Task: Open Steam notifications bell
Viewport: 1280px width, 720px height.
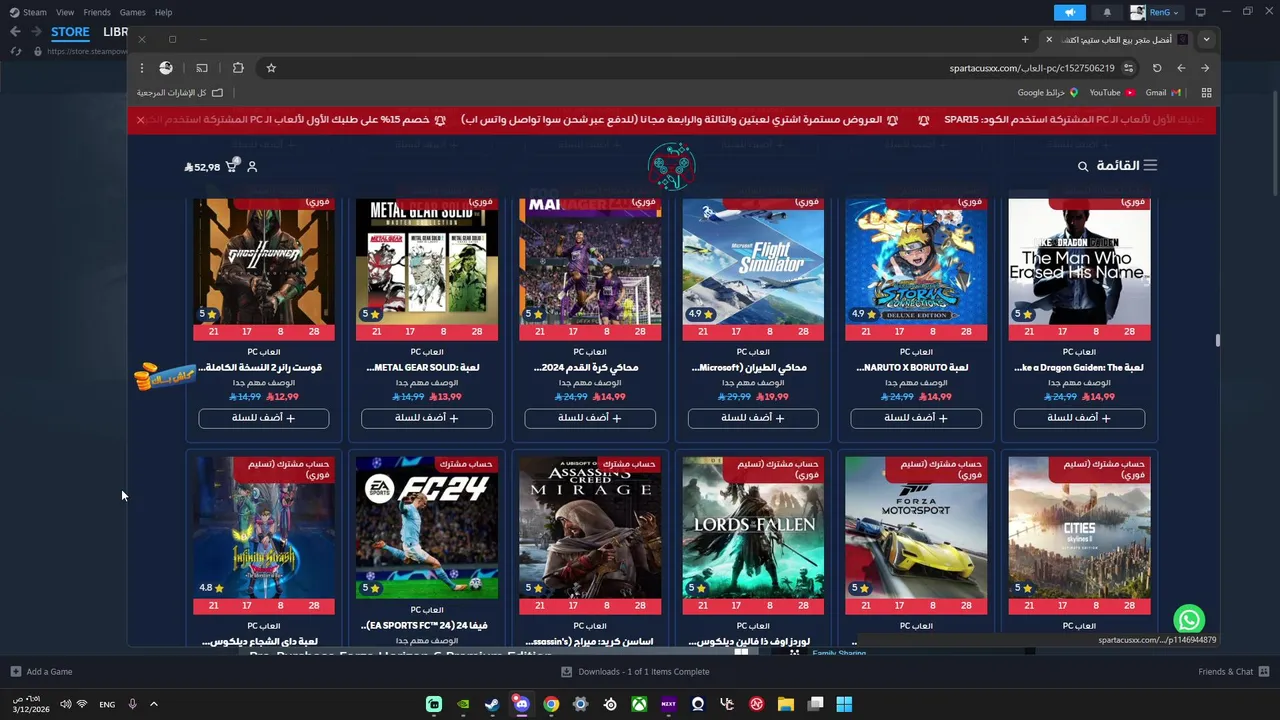Action: tap(1107, 12)
